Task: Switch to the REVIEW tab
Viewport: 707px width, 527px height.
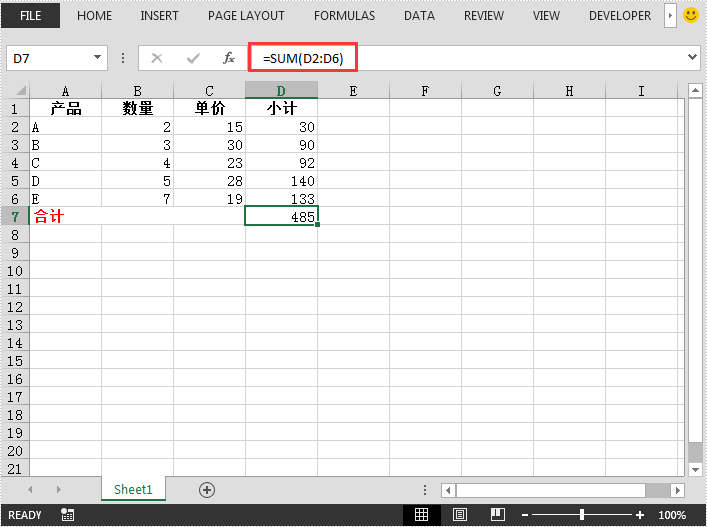Action: 484,16
